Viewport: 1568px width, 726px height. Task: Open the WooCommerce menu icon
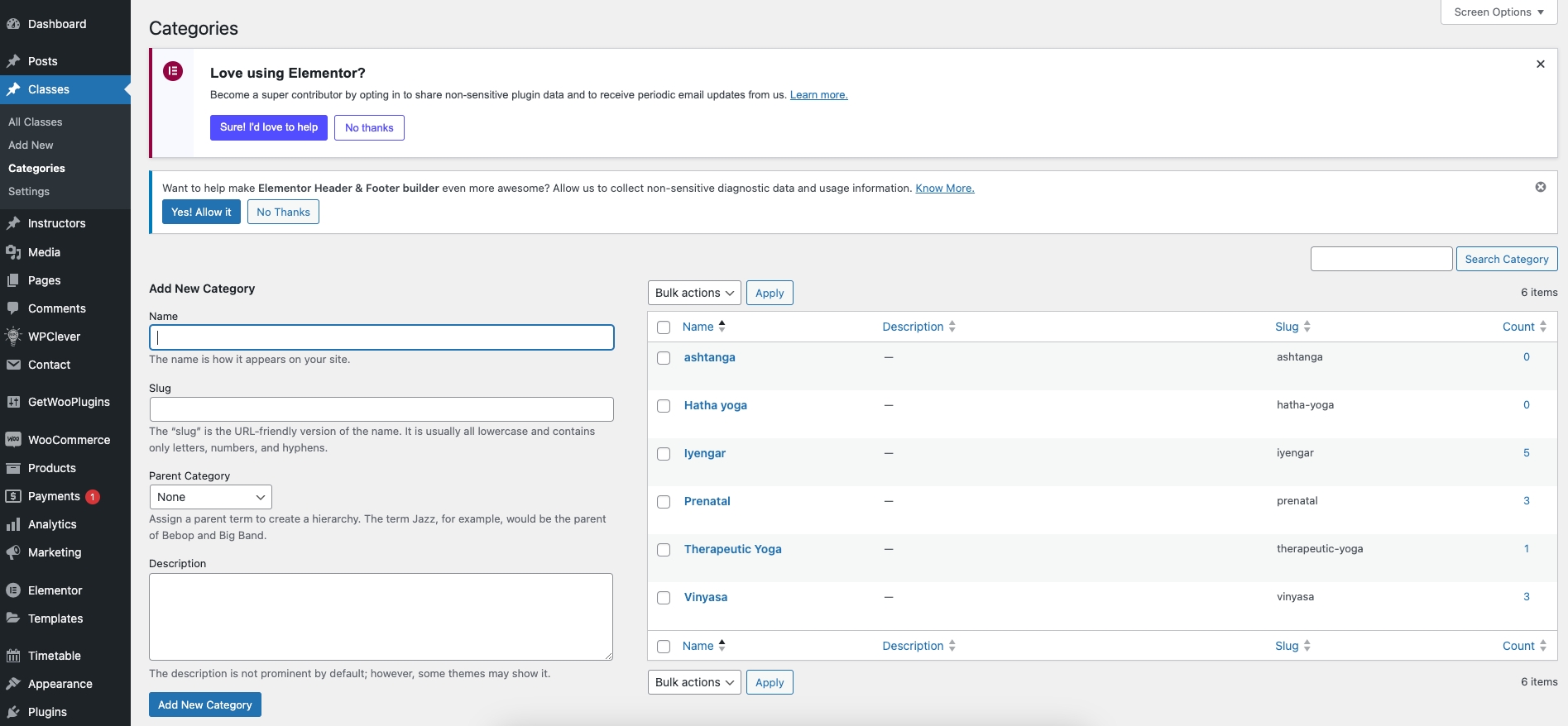pos(13,440)
